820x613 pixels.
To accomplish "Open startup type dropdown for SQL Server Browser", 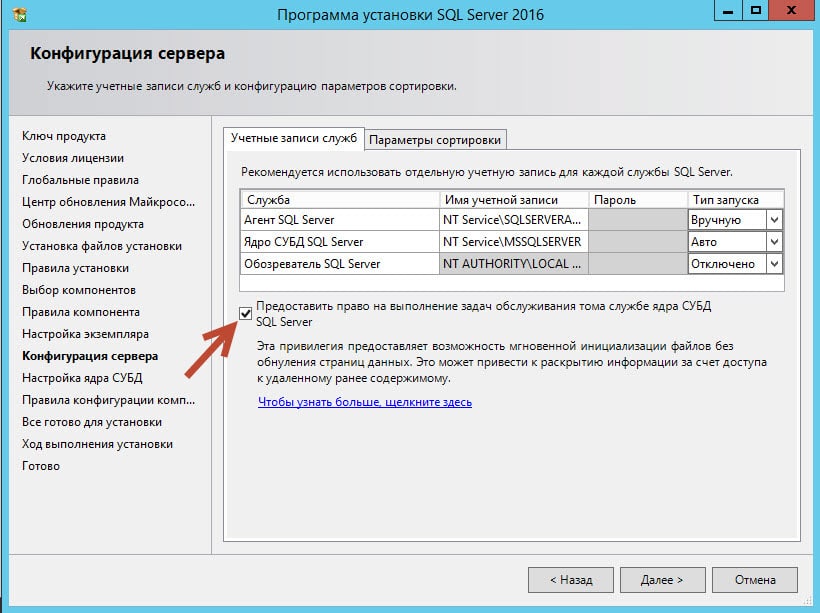I will (774, 264).
